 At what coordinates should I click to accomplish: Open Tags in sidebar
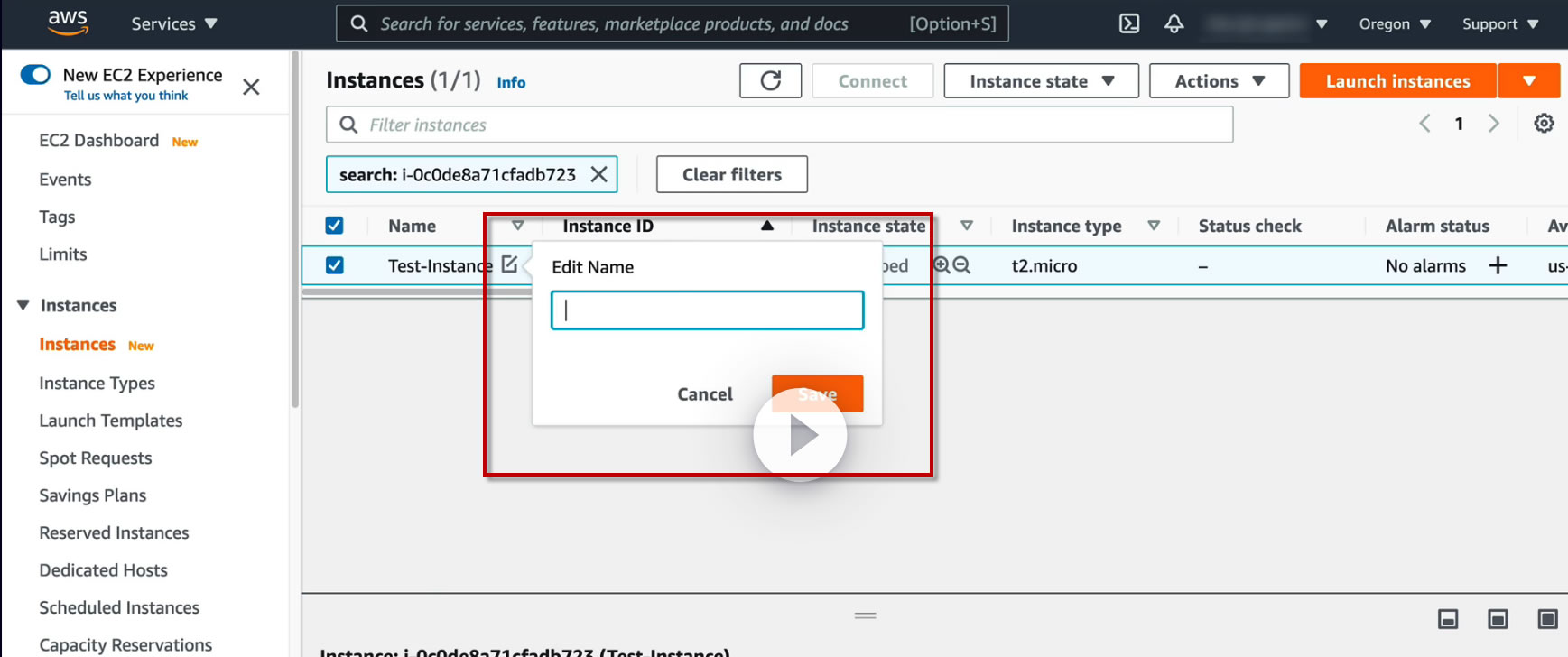coord(57,217)
